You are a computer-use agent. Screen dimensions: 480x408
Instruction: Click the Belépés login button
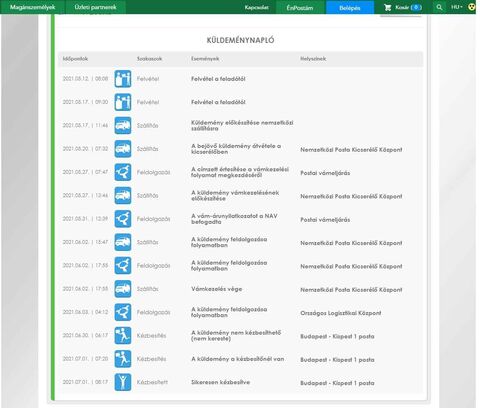(x=350, y=7)
